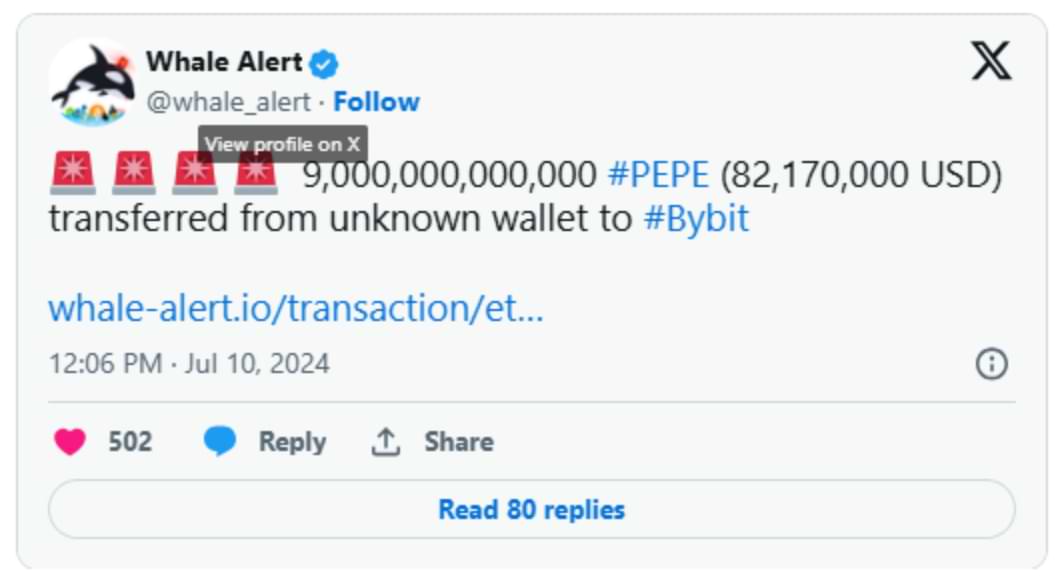Click the Whale Alert display name

click(224, 62)
